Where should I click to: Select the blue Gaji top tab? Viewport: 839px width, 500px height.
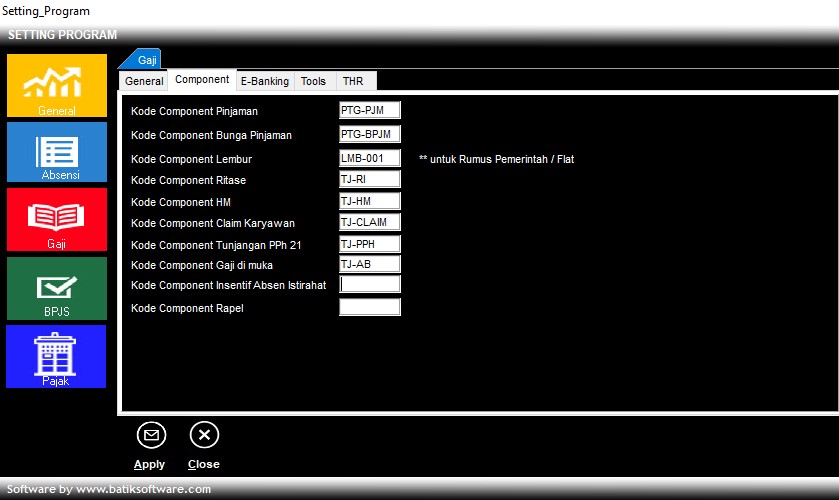click(146, 60)
